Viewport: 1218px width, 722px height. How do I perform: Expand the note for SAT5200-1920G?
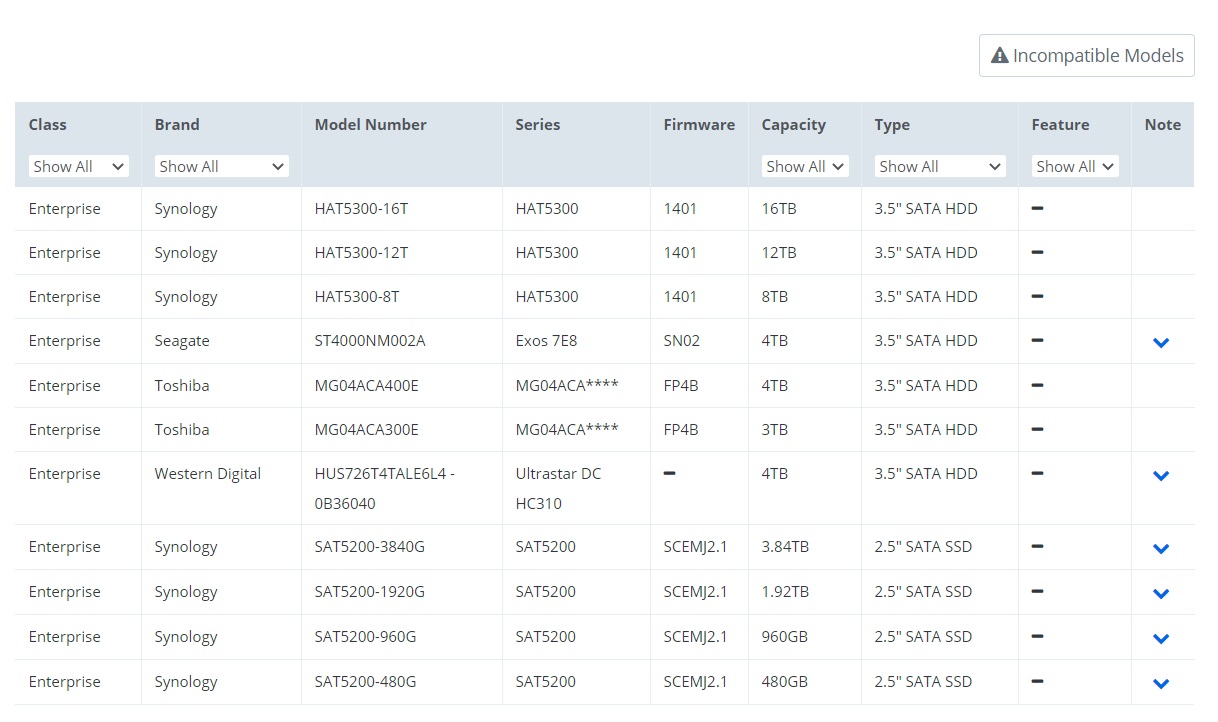pos(1161,593)
